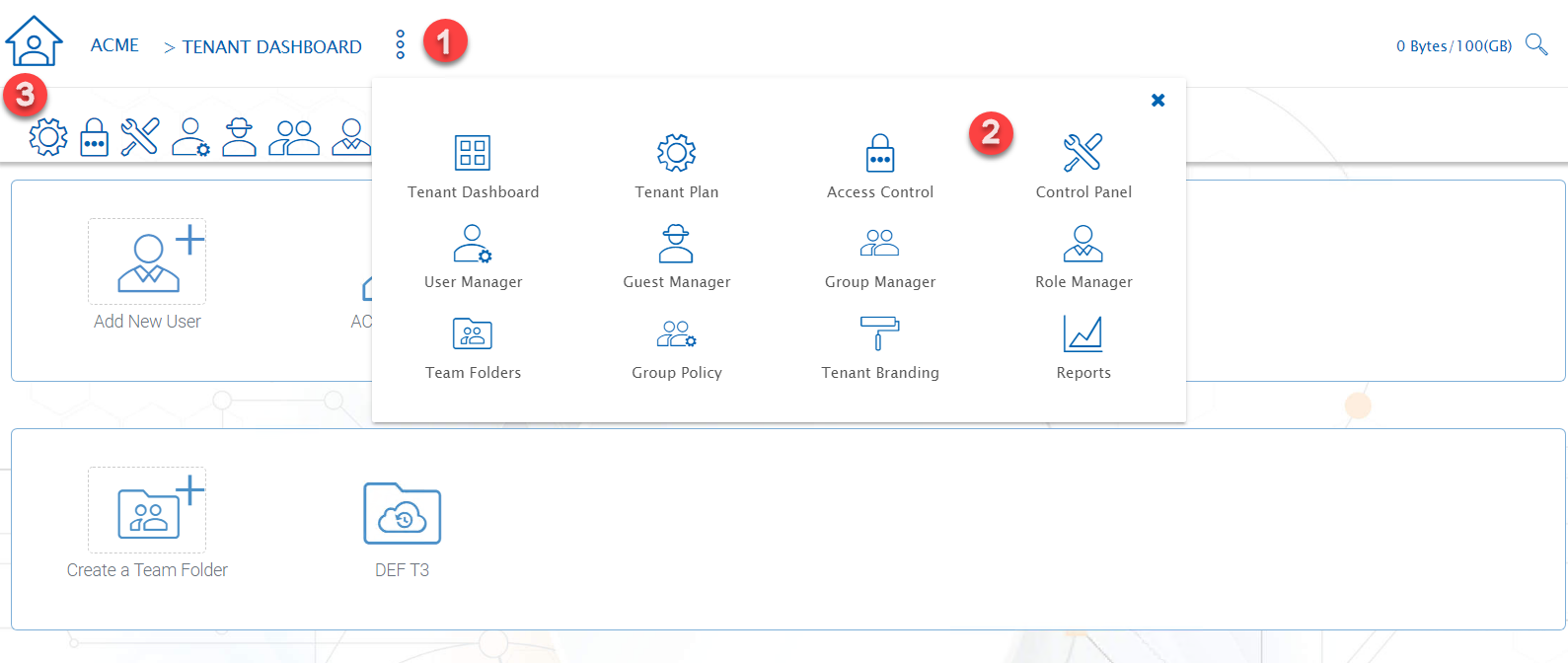This screenshot has height=663, width=1568.
Task: Select Group Policy icon in popup menu
Action: point(677,333)
